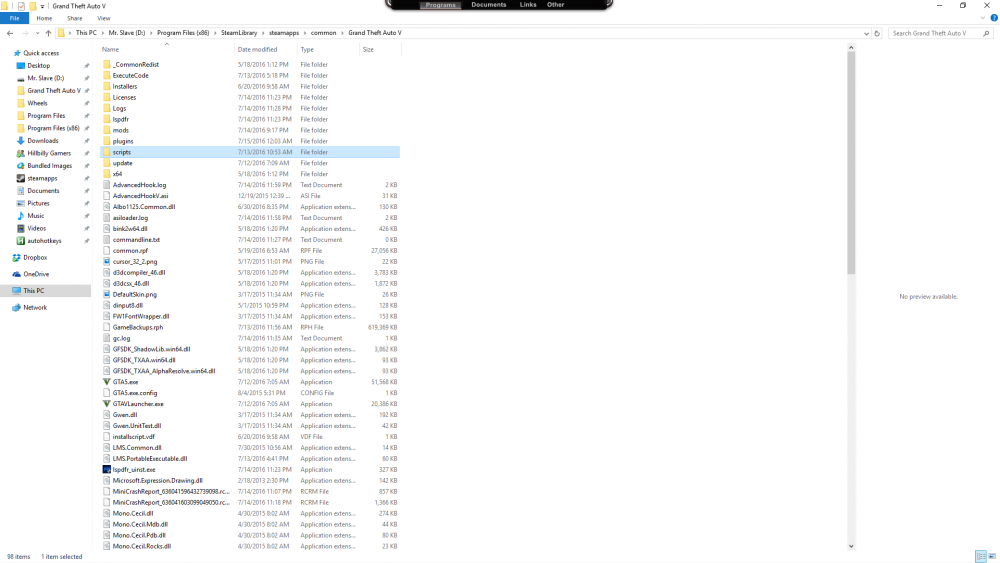
Task: Open the Share ribbon tab
Action: click(x=75, y=18)
